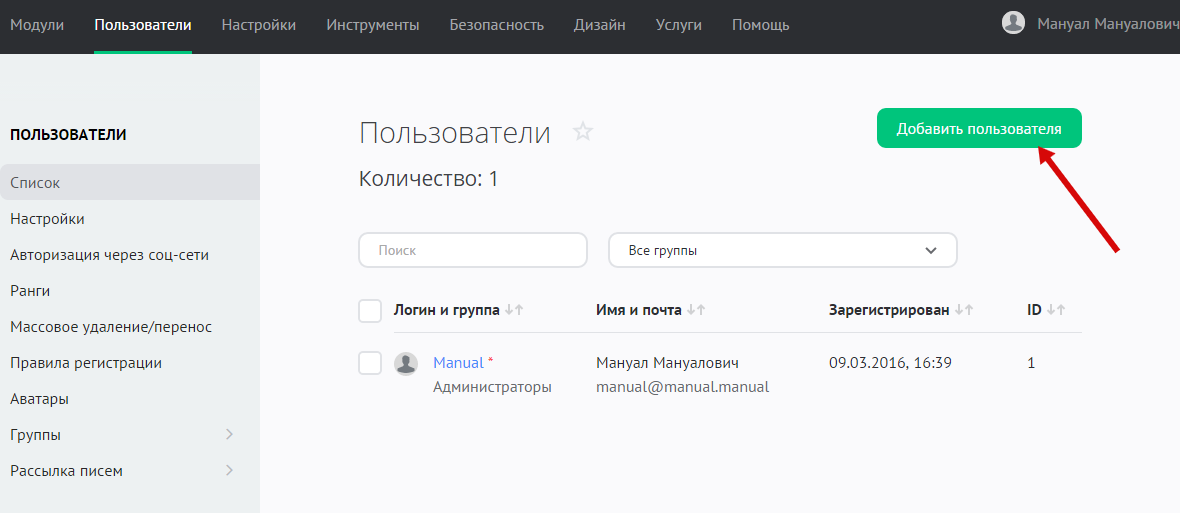This screenshot has height=513, width=1180.
Task: Open the Manual user login link
Action: pyautogui.click(x=458, y=363)
